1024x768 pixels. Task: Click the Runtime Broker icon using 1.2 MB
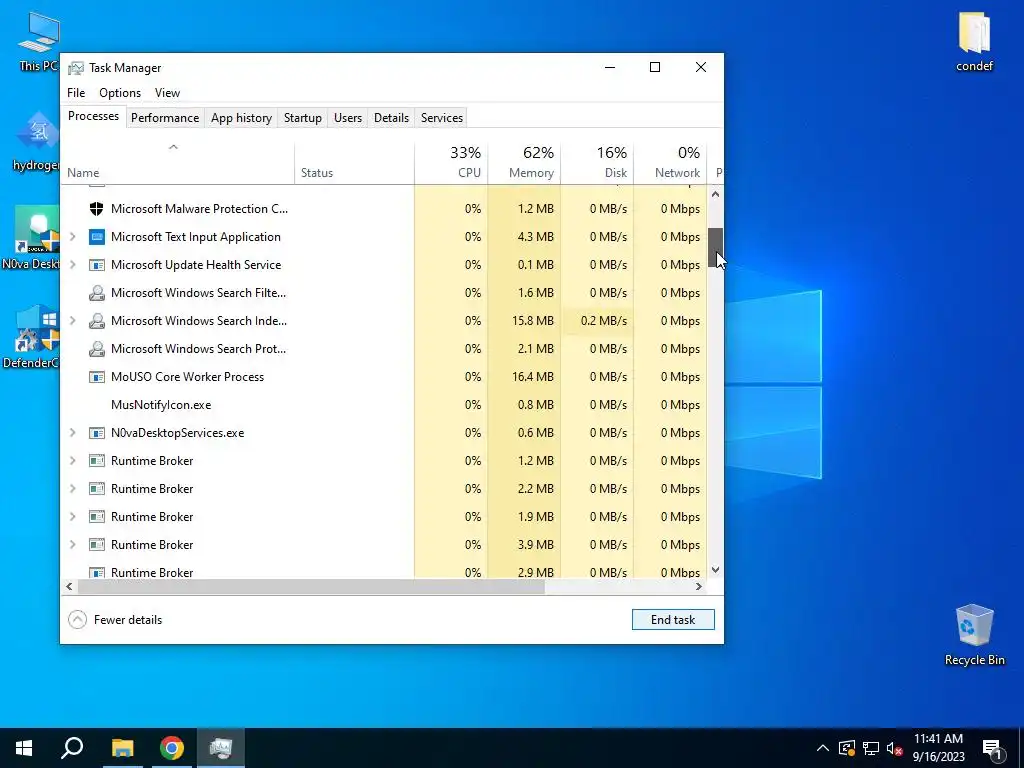point(97,461)
